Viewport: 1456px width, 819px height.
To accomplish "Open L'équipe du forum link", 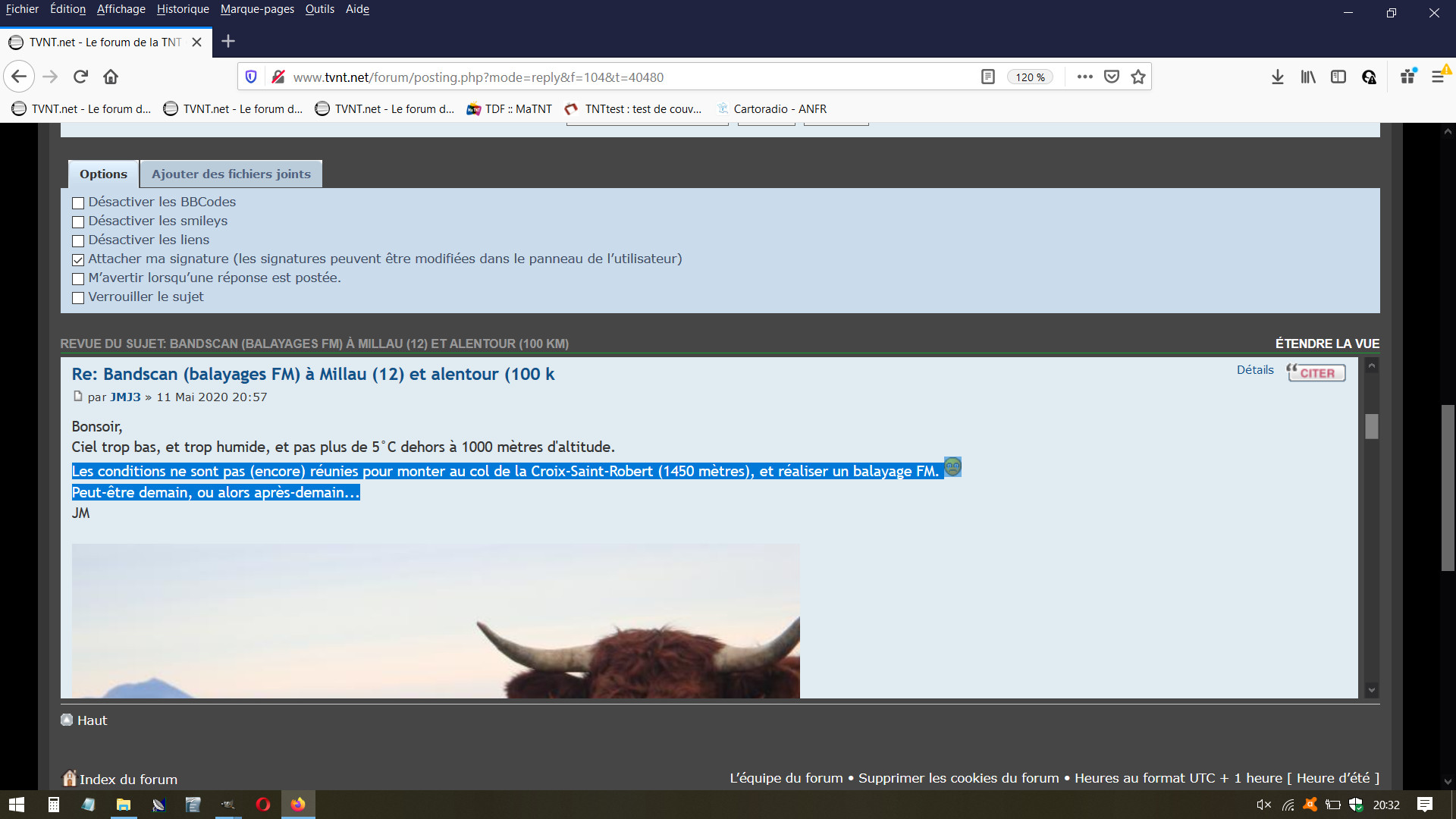I will 786,778.
